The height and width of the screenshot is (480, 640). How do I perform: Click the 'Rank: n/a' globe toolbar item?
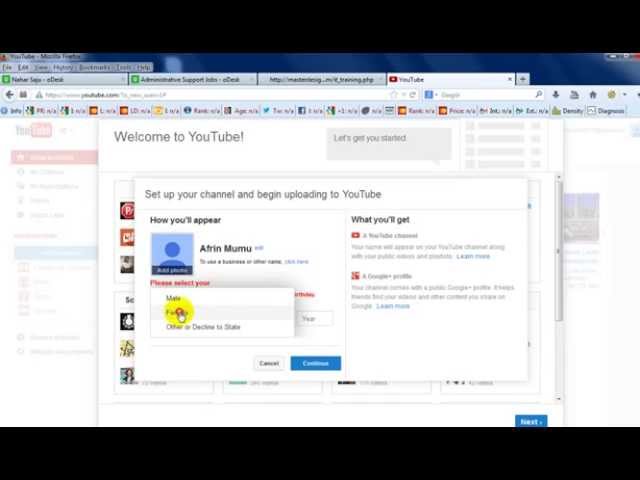(x=202, y=111)
